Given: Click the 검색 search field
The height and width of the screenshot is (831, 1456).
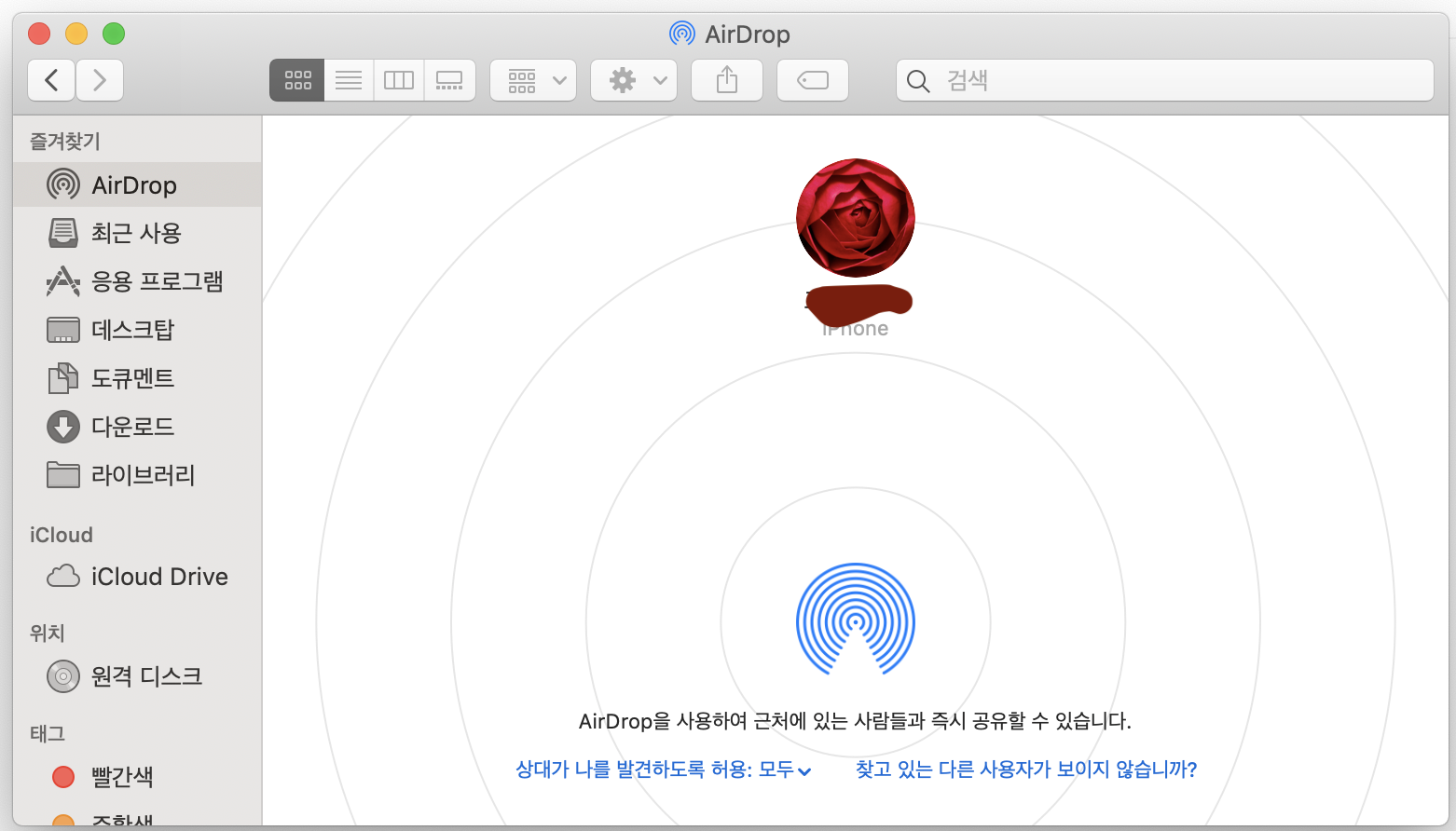Looking at the screenshot, I should [x=1165, y=80].
